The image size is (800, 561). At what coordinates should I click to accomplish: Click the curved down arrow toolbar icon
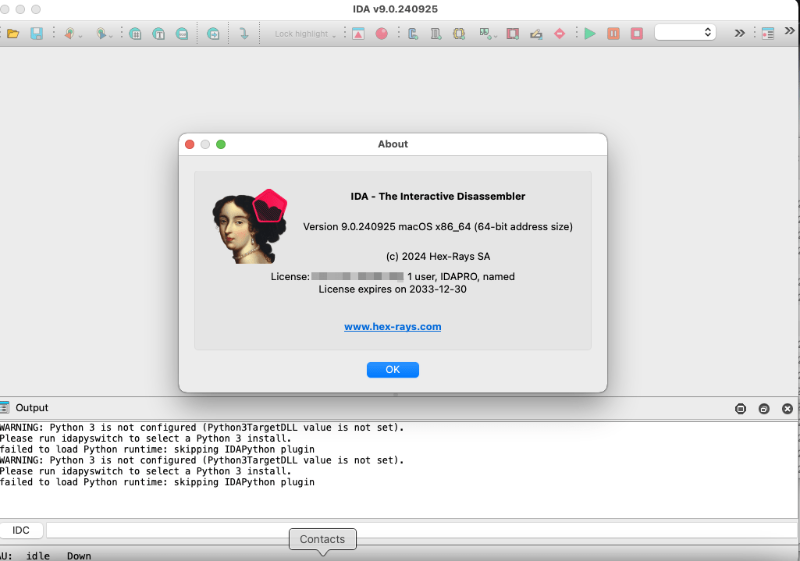[x=244, y=34]
